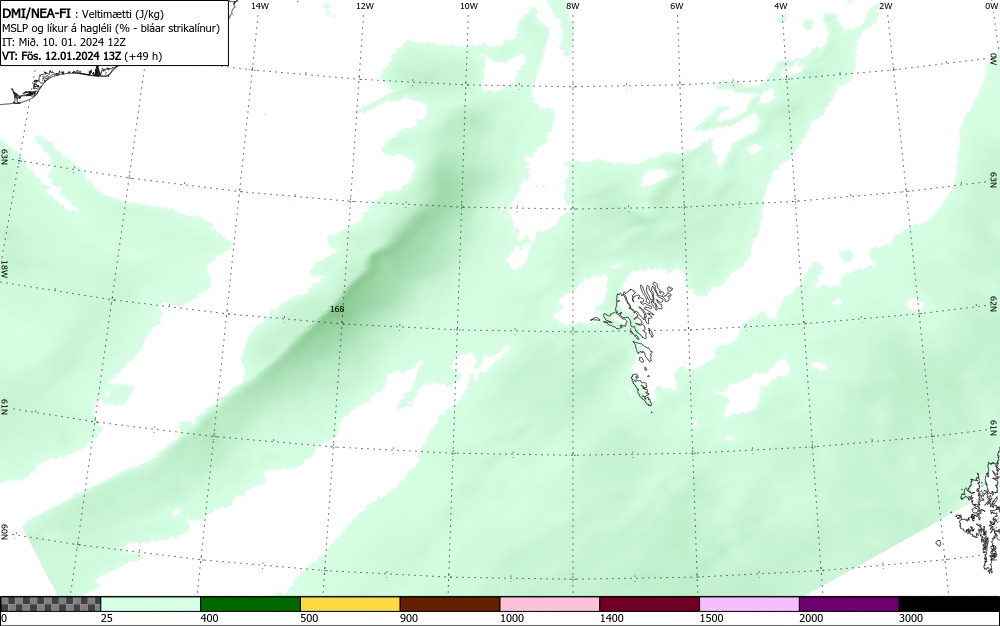Click the 'IT: Mið. 10. 01. 2024 12Z' text
This screenshot has width=1000, height=626.
pos(64,42)
